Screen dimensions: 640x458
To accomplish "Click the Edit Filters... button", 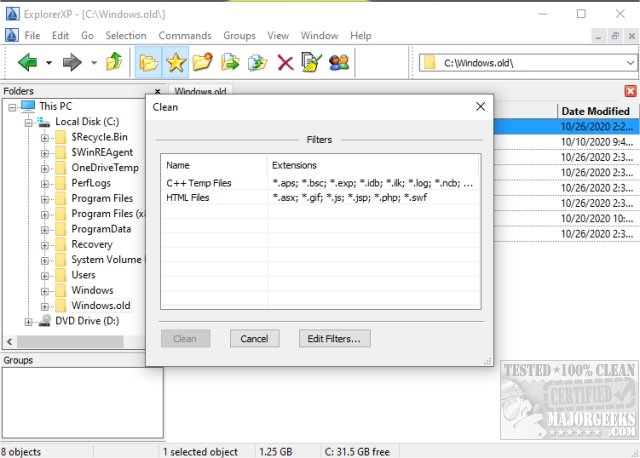I will tap(335, 338).
